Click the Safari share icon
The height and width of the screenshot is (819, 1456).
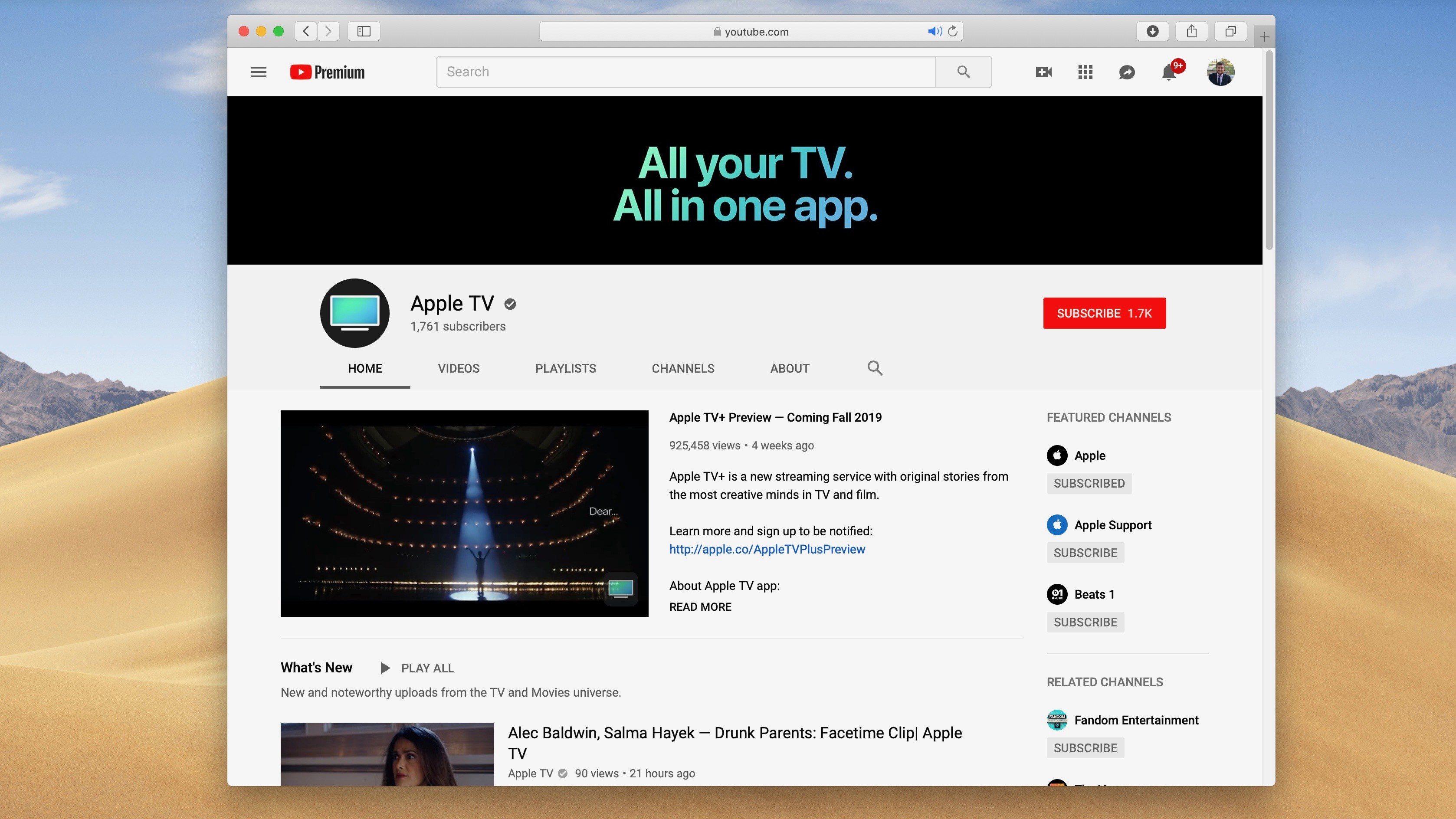pos(1191,31)
